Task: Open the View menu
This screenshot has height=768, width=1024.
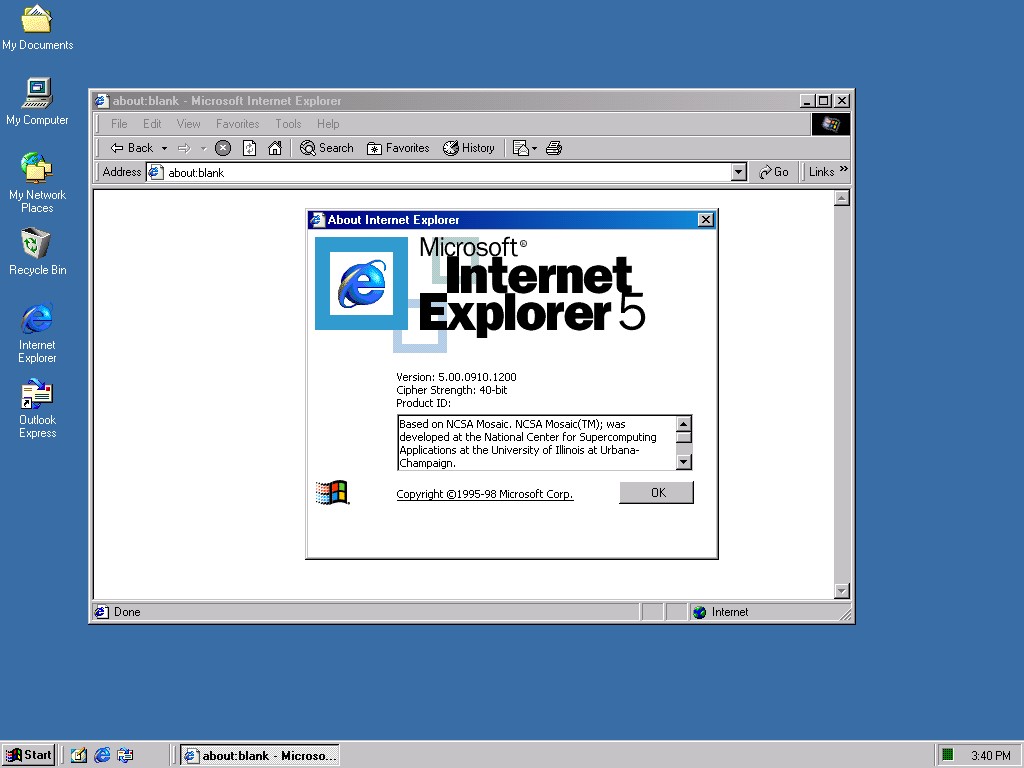Action: pyautogui.click(x=189, y=124)
